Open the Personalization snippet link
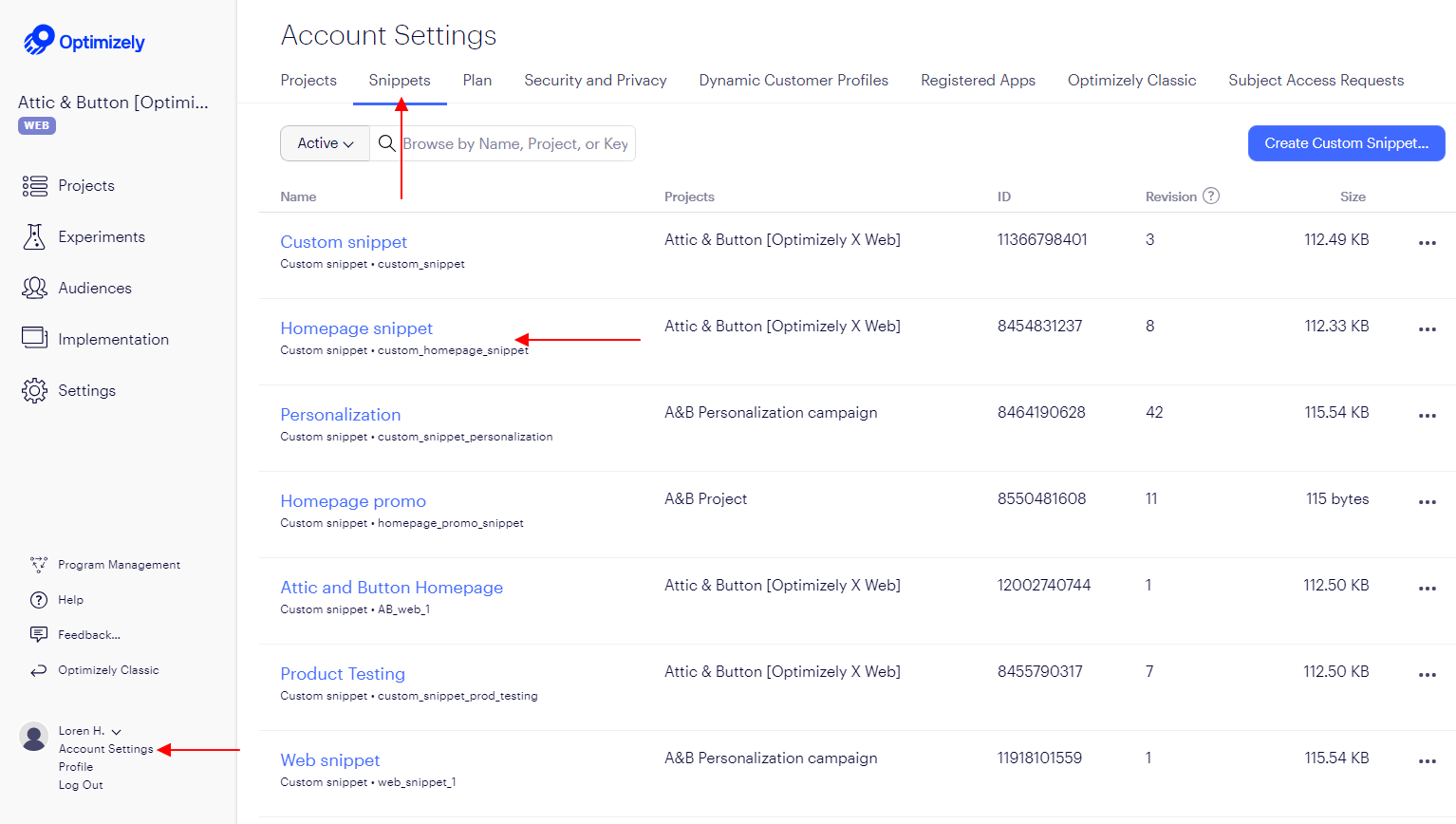 coord(340,415)
